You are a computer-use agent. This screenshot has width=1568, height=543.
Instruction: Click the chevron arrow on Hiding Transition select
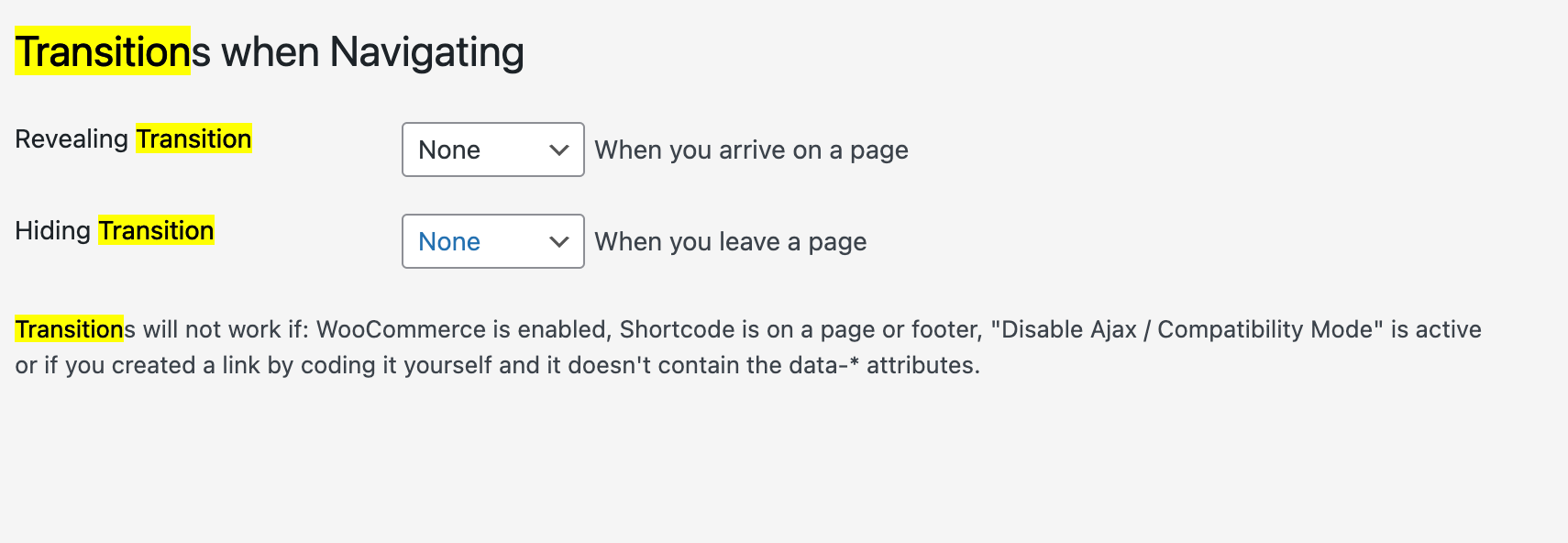558,241
